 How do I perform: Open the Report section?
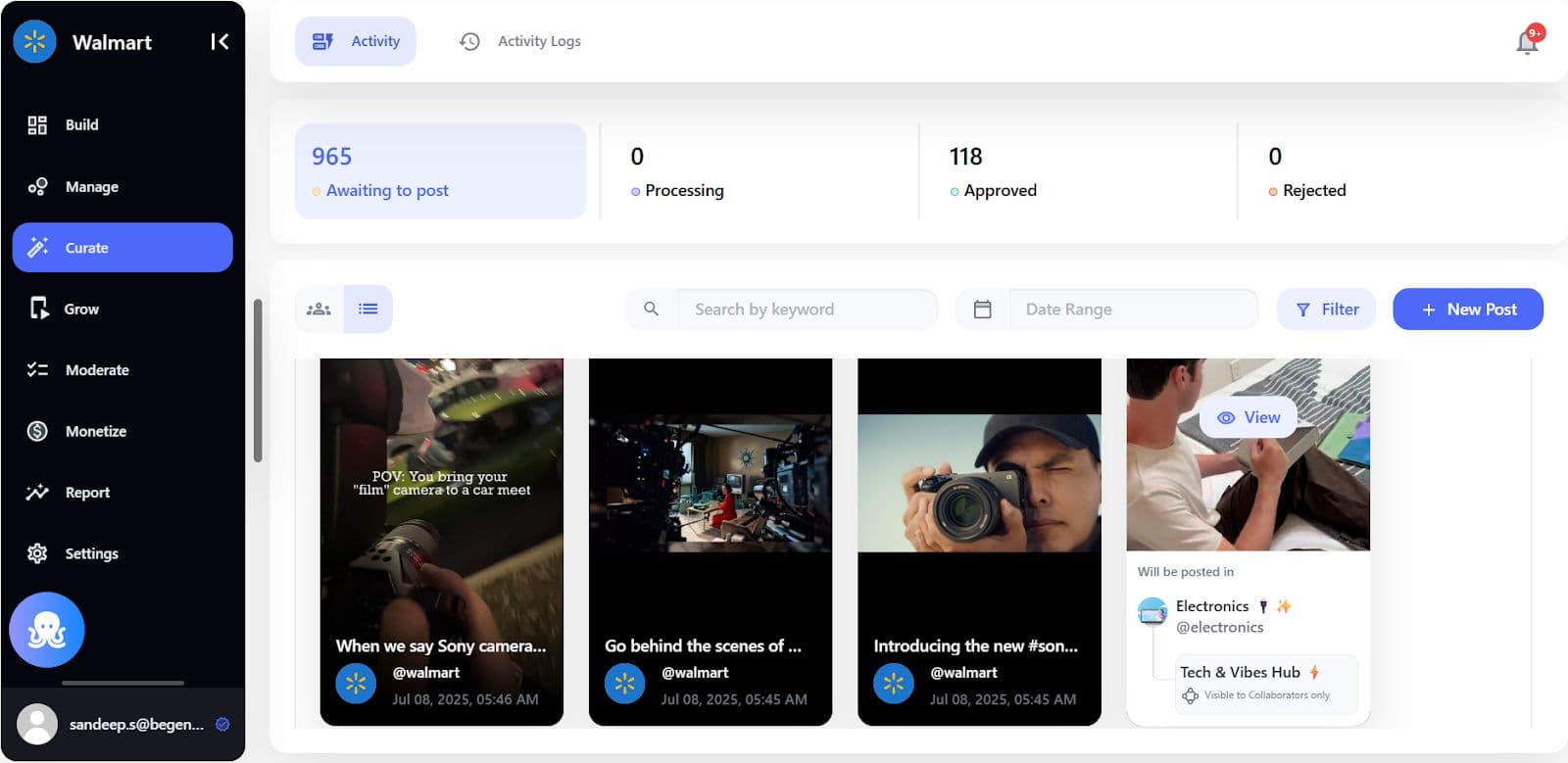[x=122, y=492]
